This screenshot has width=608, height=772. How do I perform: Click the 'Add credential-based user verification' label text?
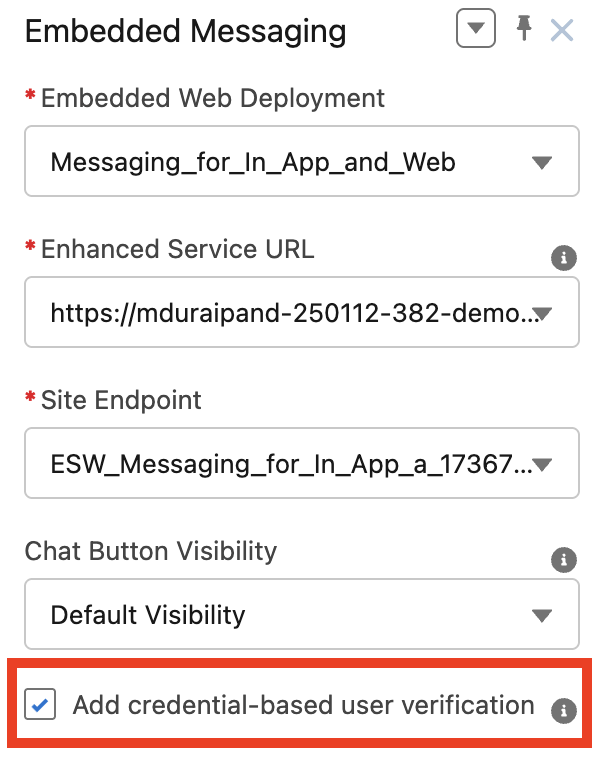coord(303,705)
